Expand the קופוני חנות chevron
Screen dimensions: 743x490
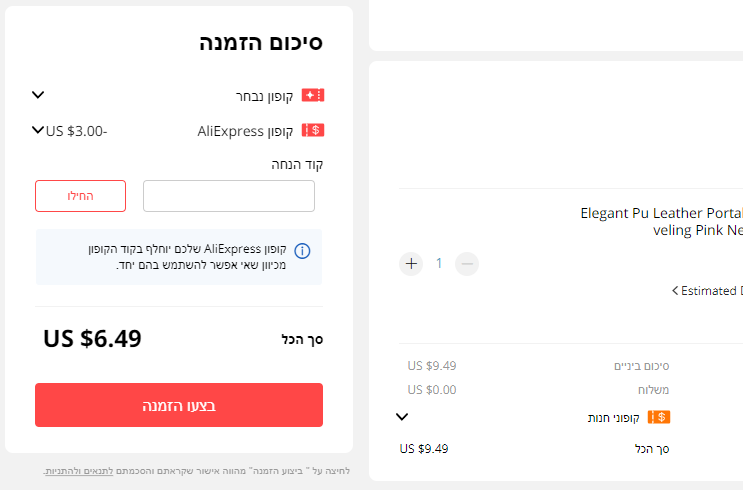(402, 417)
